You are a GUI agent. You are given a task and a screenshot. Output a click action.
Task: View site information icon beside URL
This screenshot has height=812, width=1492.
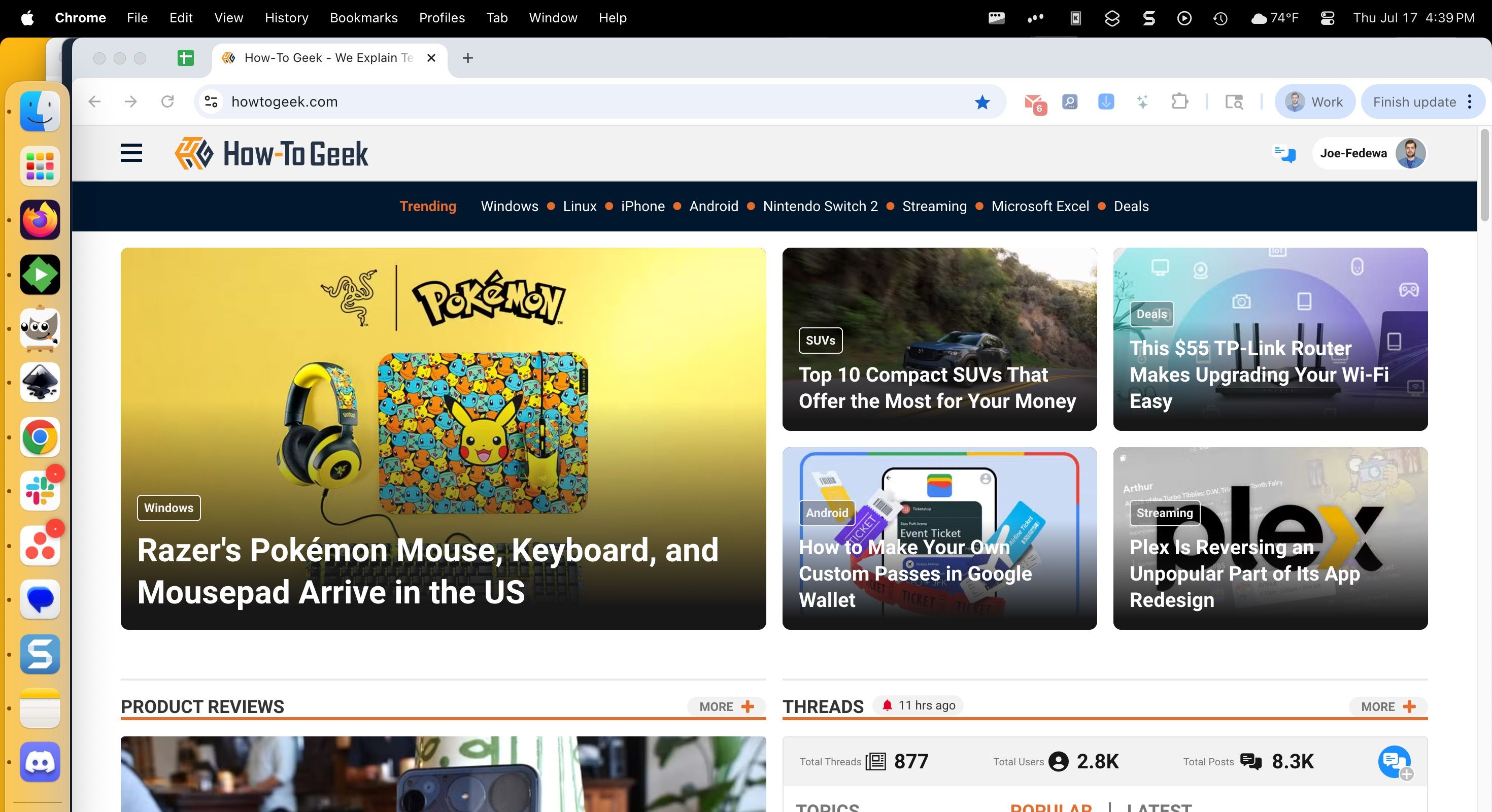tap(212, 102)
